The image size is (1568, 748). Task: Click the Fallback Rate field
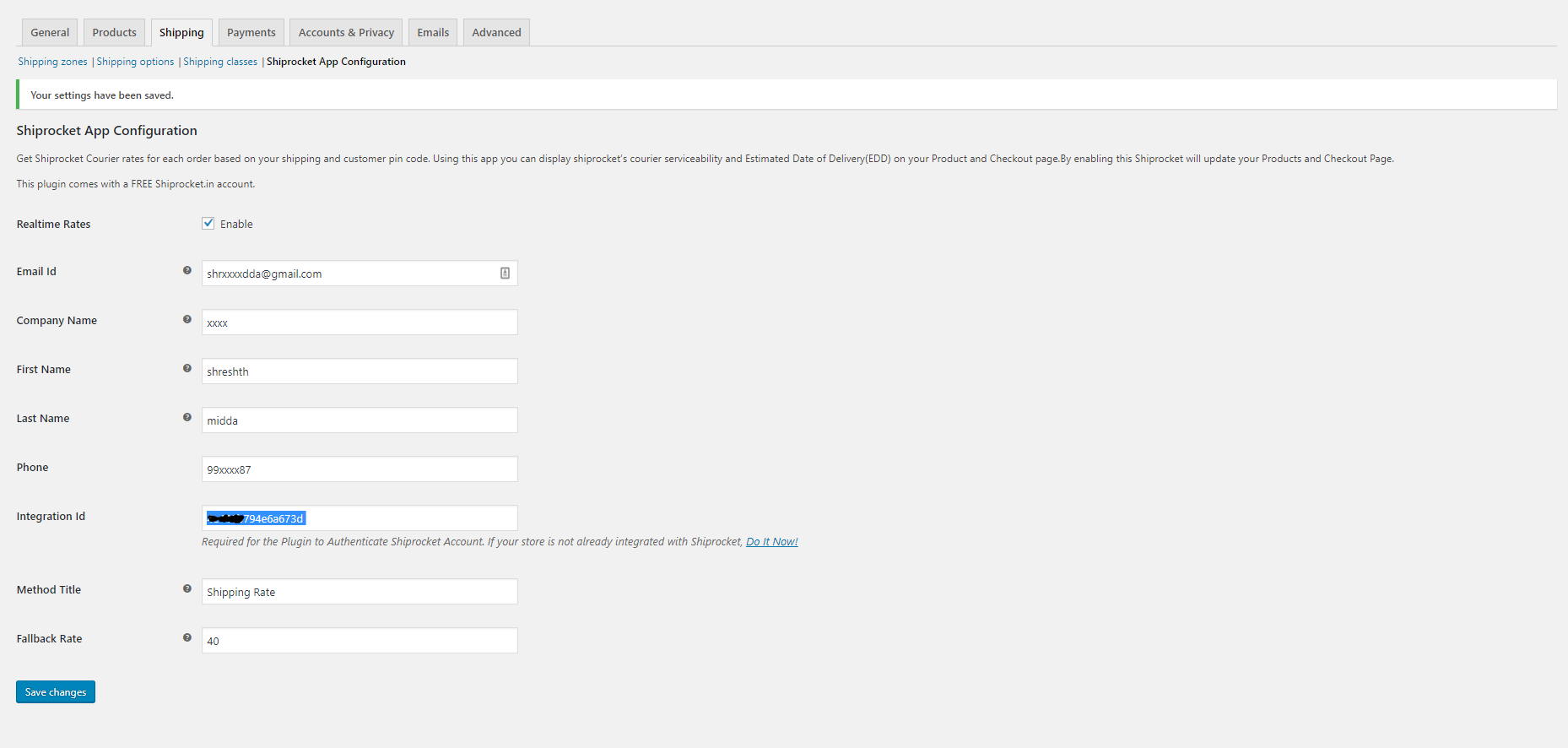pyautogui.click(x=360, y=640)
